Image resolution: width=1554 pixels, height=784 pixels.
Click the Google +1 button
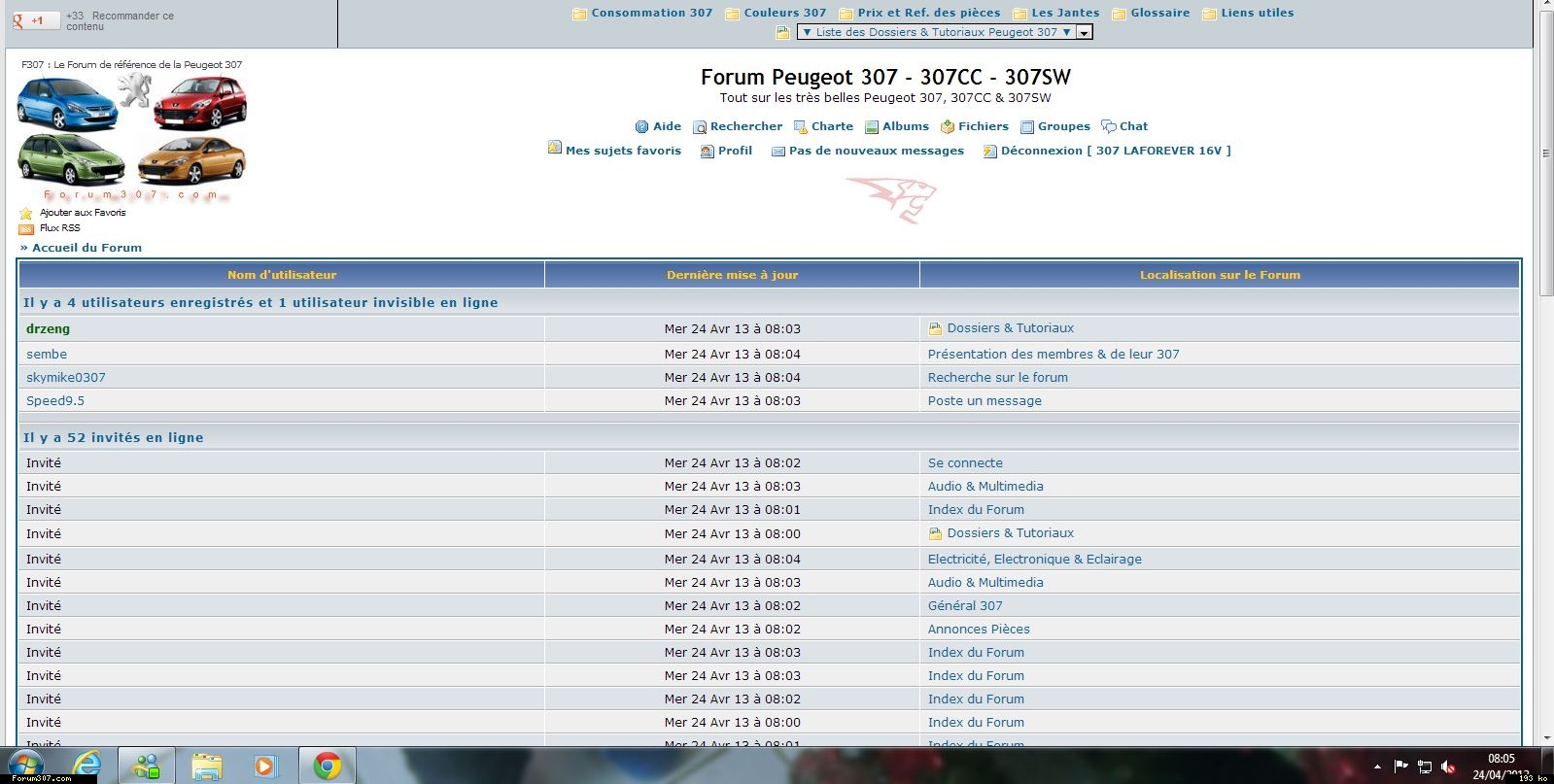(x=35, y=19)
